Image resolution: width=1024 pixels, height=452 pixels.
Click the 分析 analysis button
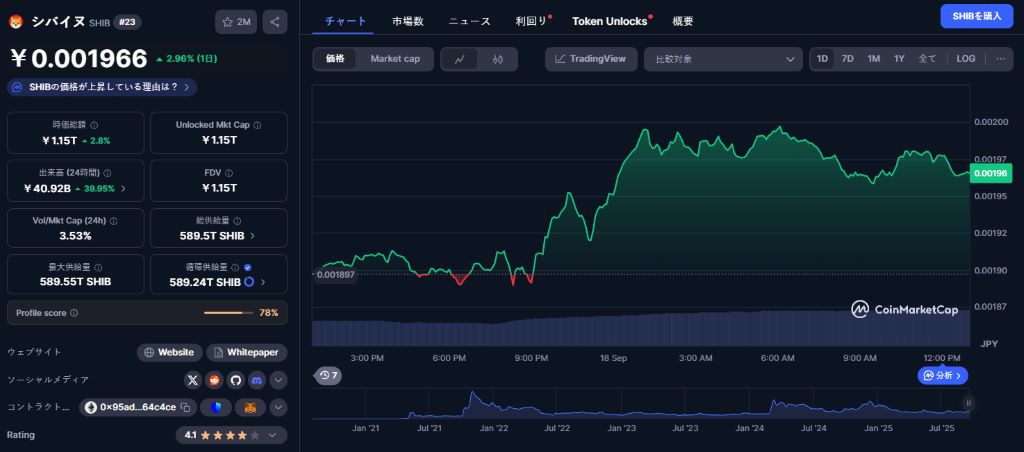tap(942, 376)
